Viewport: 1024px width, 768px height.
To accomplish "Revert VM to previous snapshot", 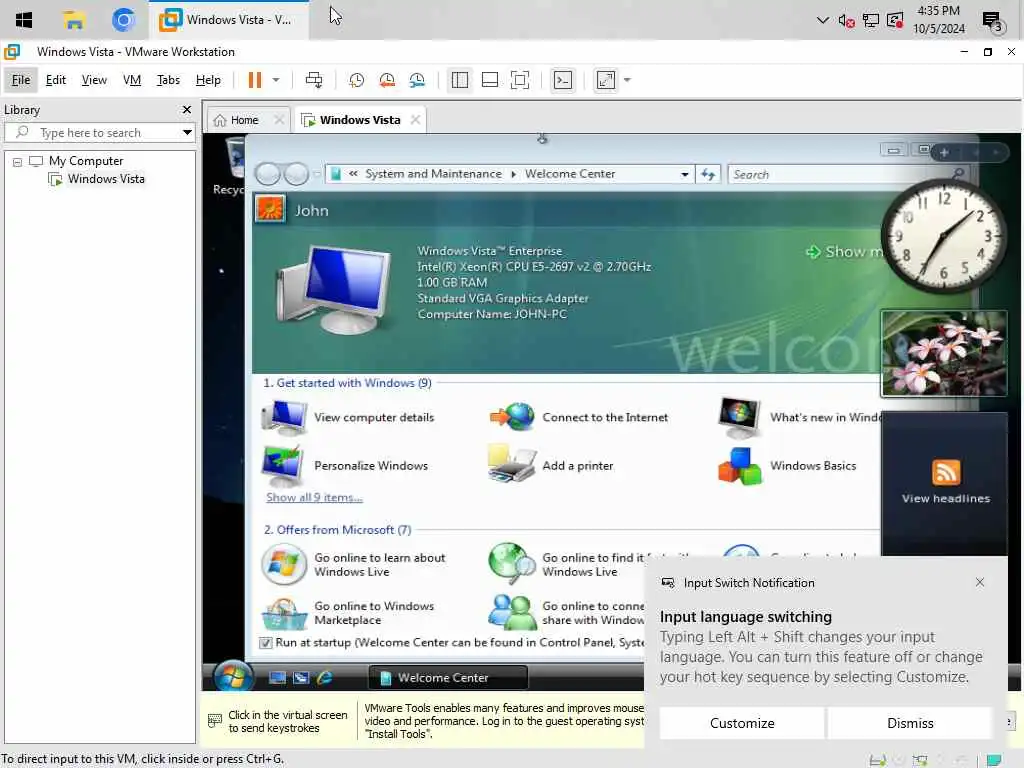I will coord(387,80).
